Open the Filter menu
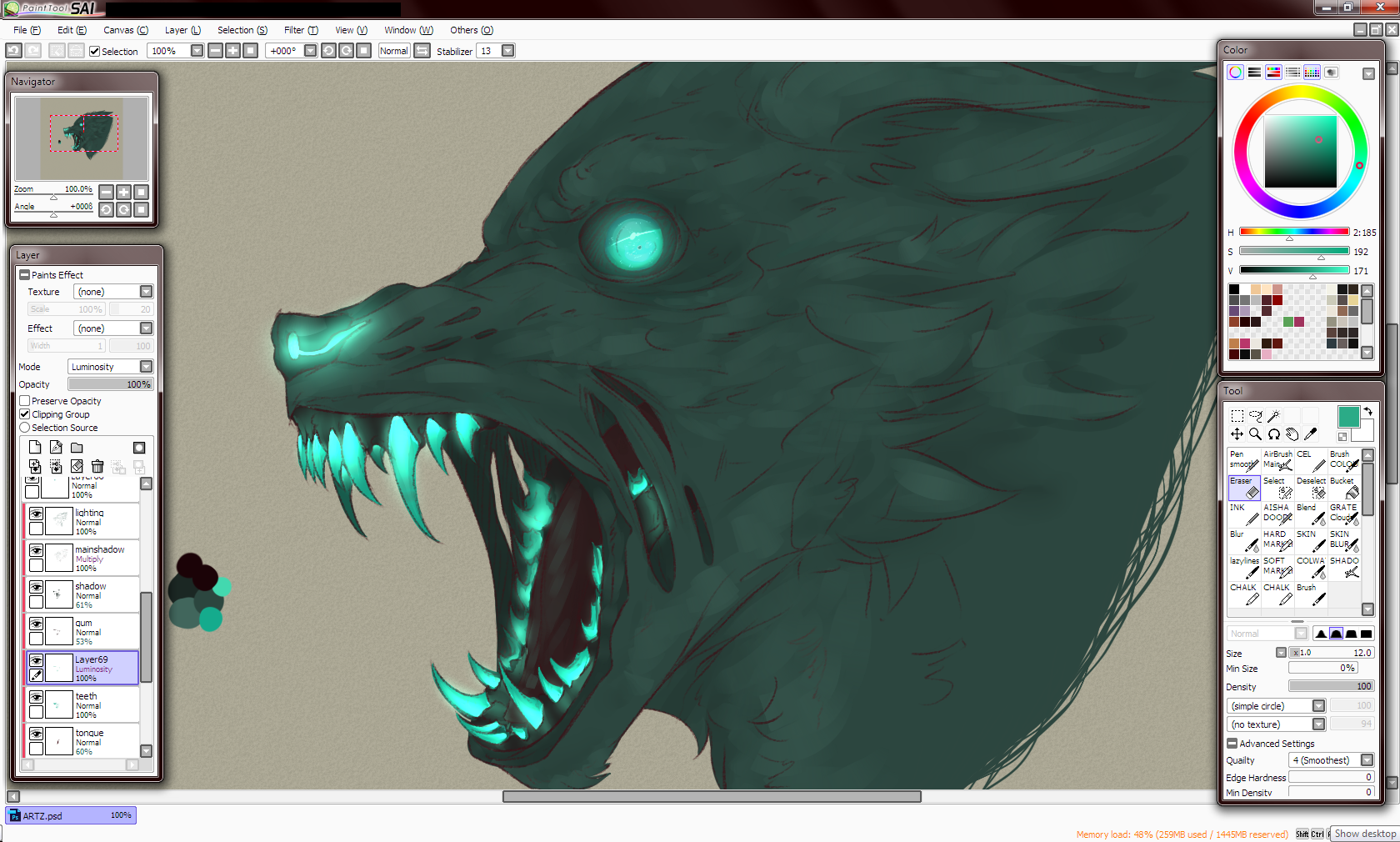 click(x=300, y=30)
